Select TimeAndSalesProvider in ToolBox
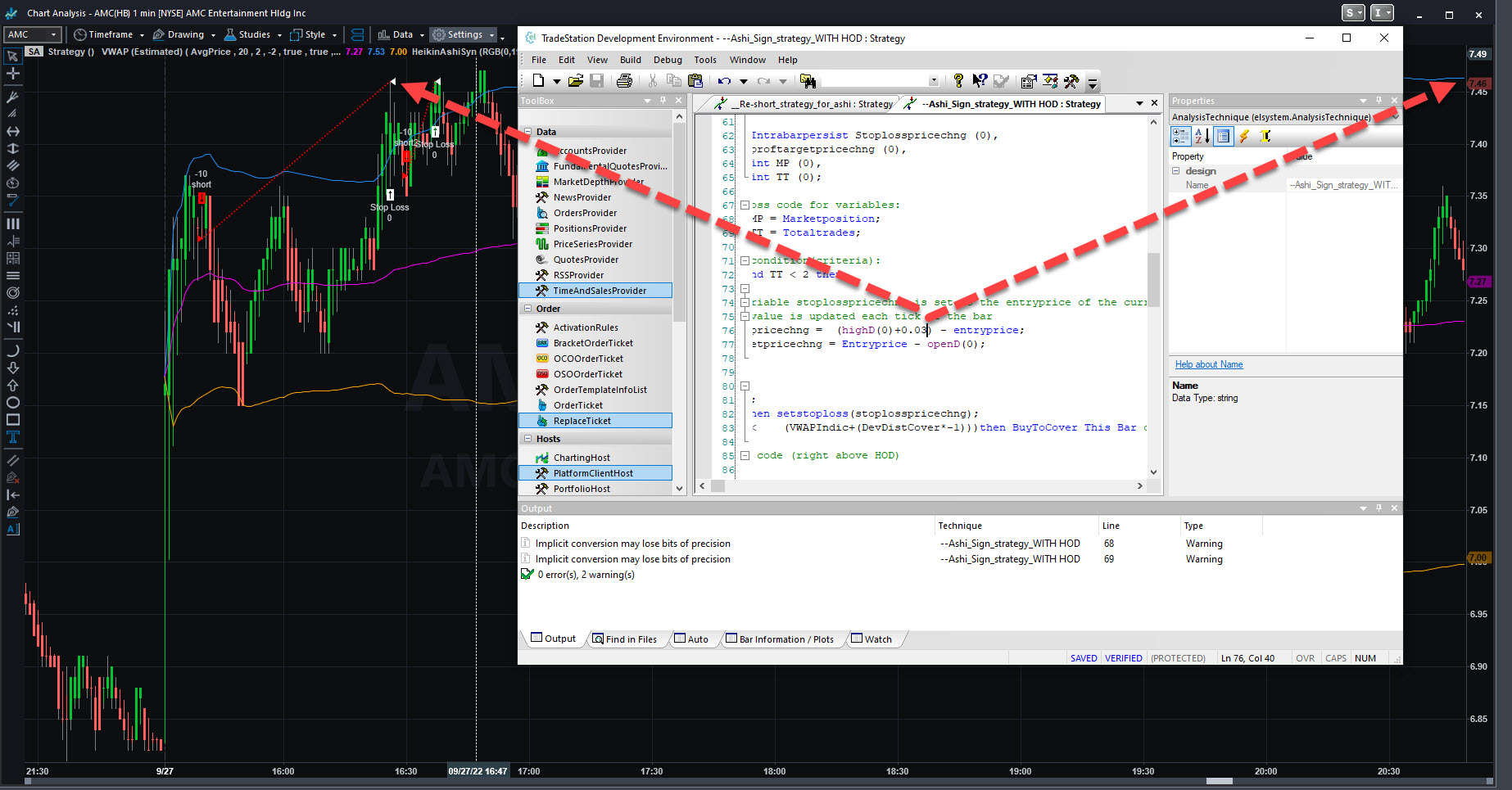The height and width of the screenshot is (790, 1512). tap(595, 291)
